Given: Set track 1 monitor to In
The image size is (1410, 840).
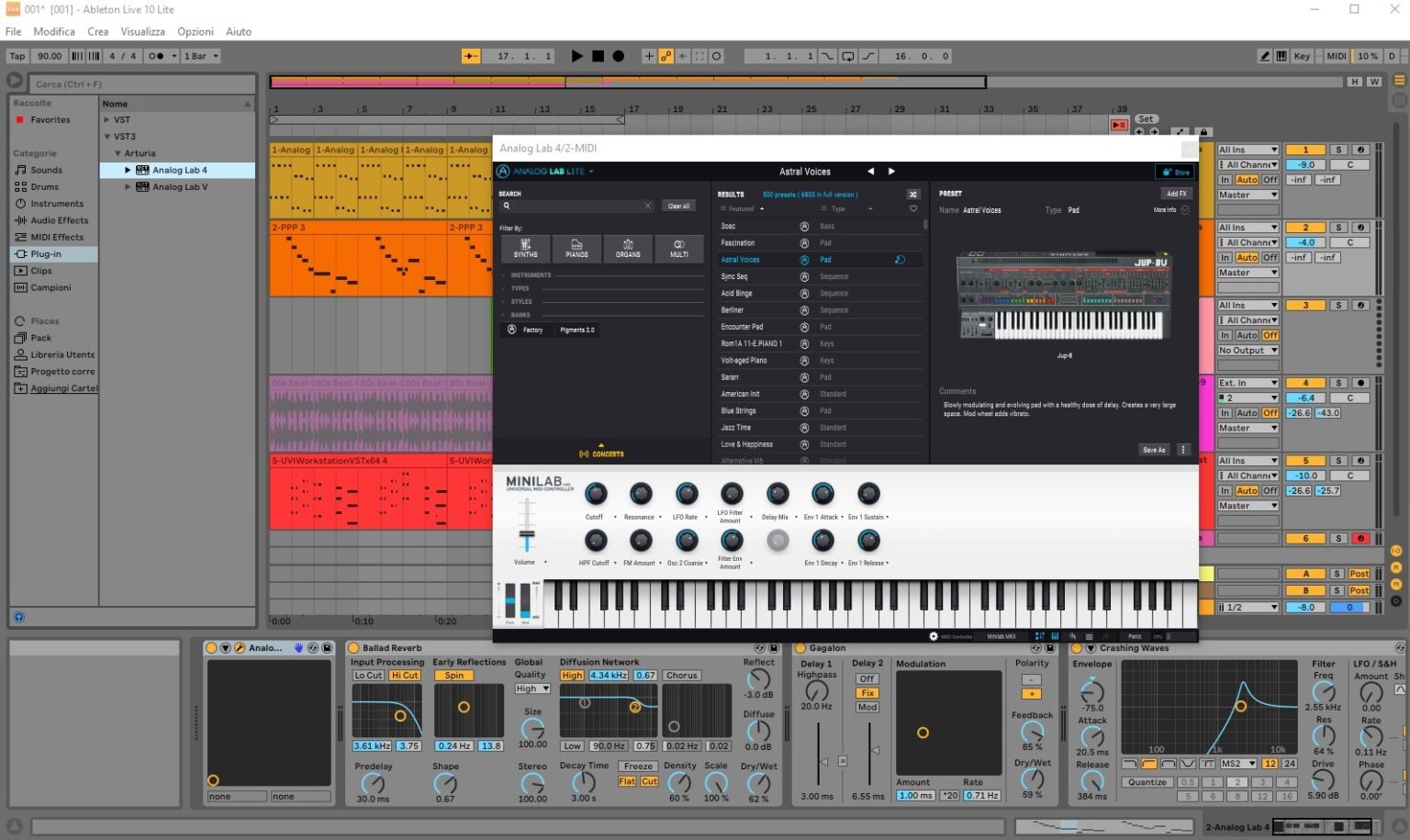Looking at the screenshot, I should pyautogui.click(x=1225, y=180).
